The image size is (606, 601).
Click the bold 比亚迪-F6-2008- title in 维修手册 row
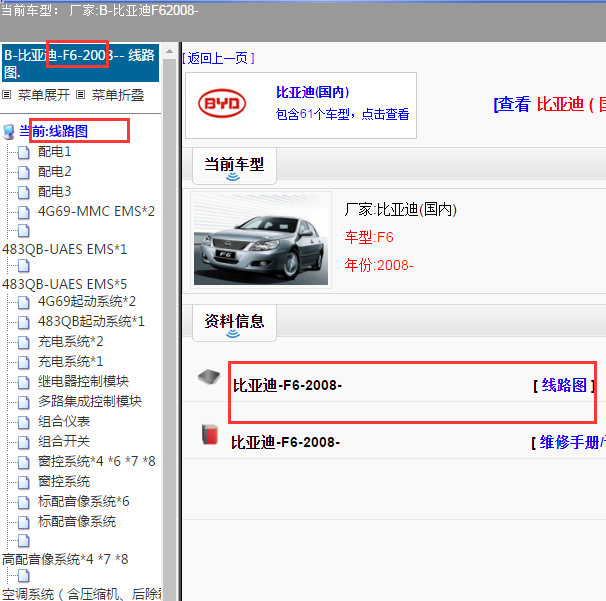coord(286,443)
